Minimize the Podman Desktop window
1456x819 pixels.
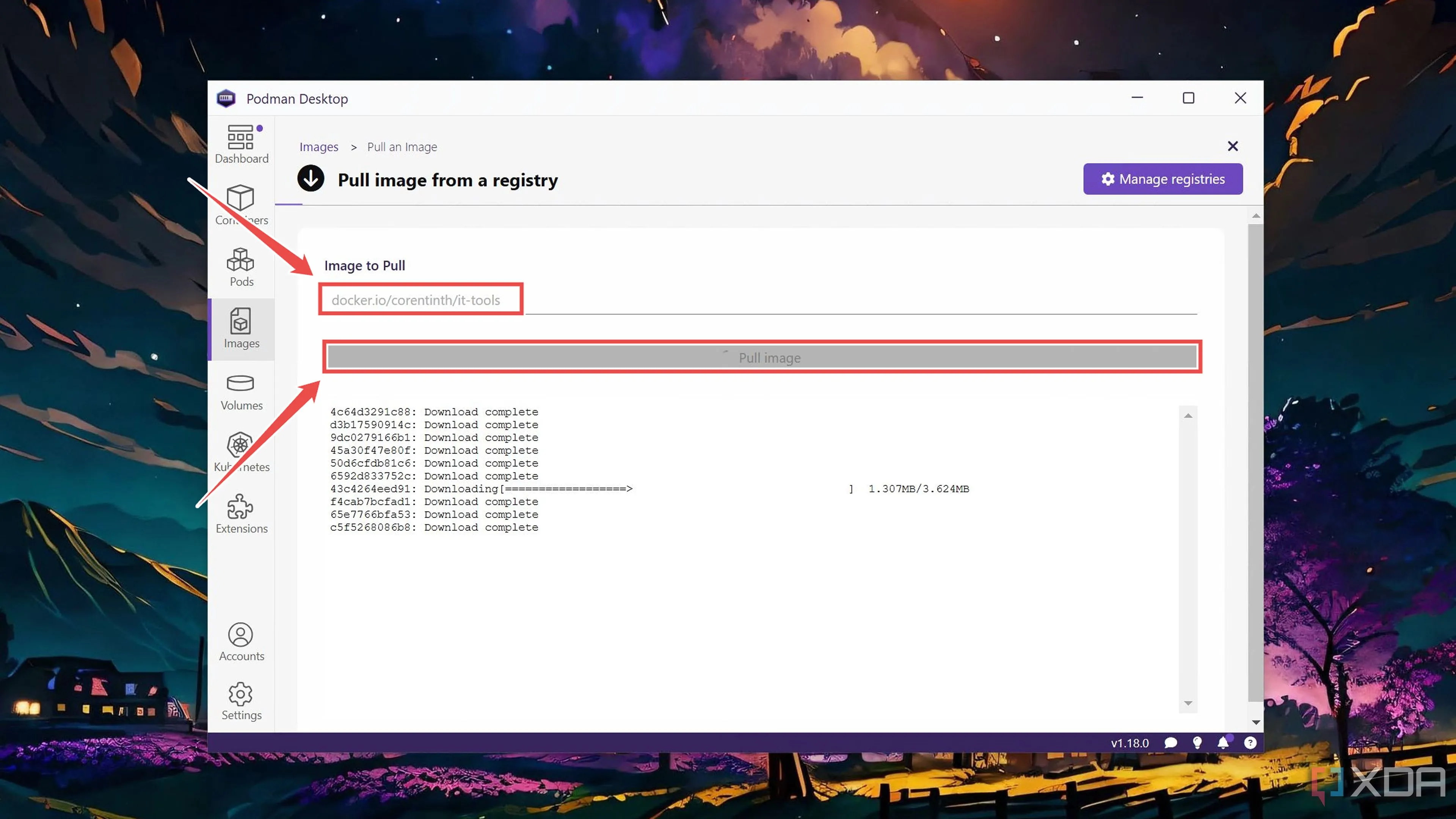pos(1137,98)
